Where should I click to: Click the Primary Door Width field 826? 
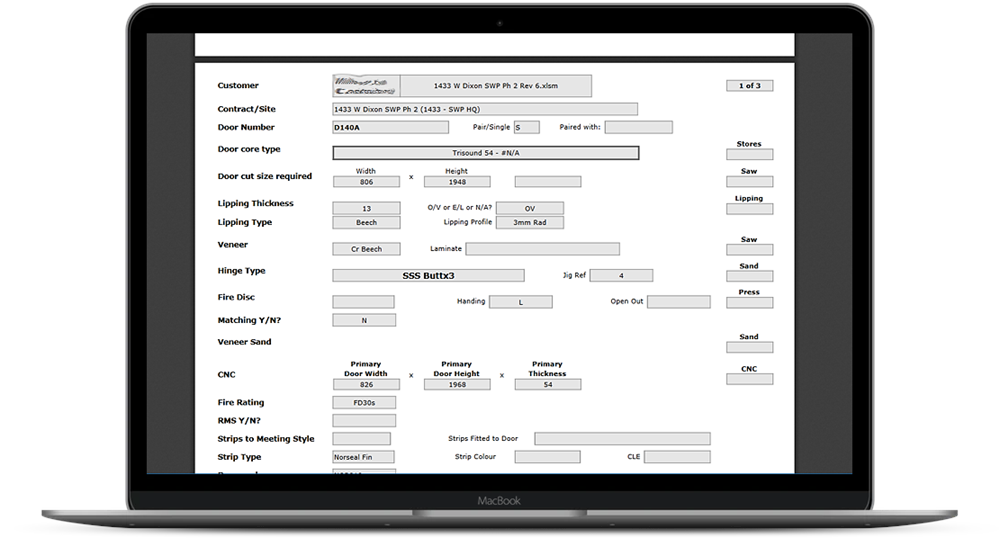tap(366, 384)
